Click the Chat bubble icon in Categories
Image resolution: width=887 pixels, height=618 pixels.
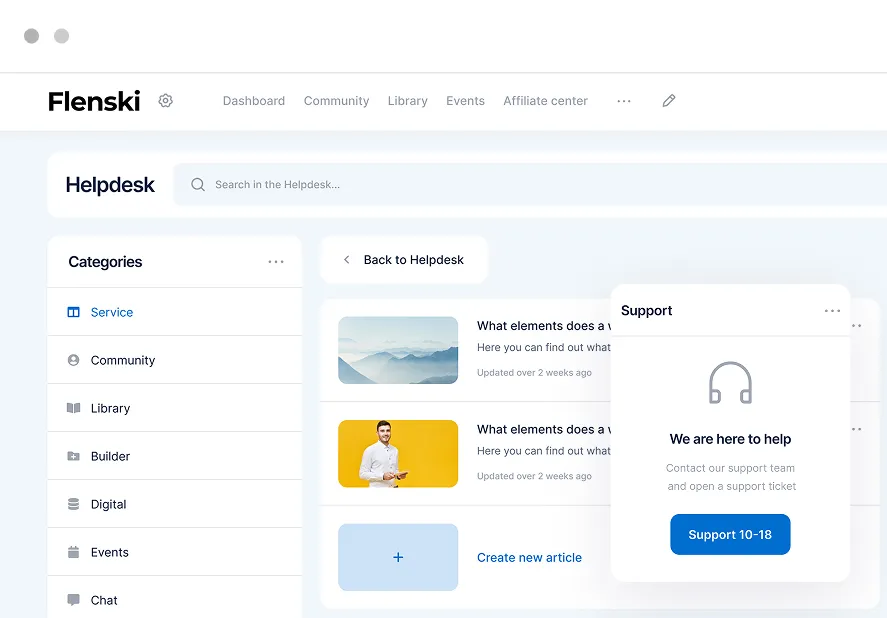click(73, 600)
